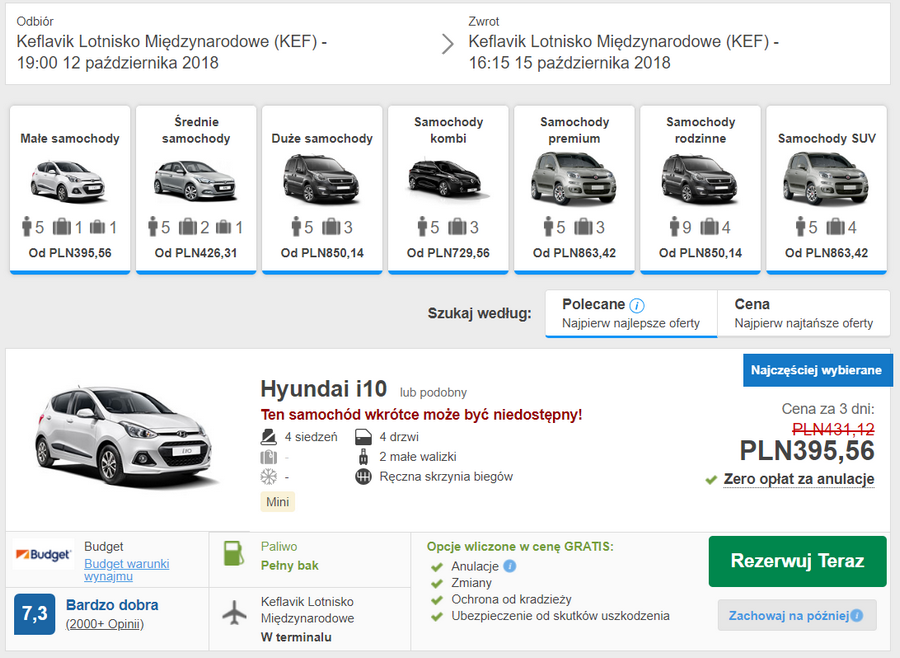This screenshot has width=900, height=658.
Task: Click the Od PLN729,56 price text
Action: [x=448, y=253]
